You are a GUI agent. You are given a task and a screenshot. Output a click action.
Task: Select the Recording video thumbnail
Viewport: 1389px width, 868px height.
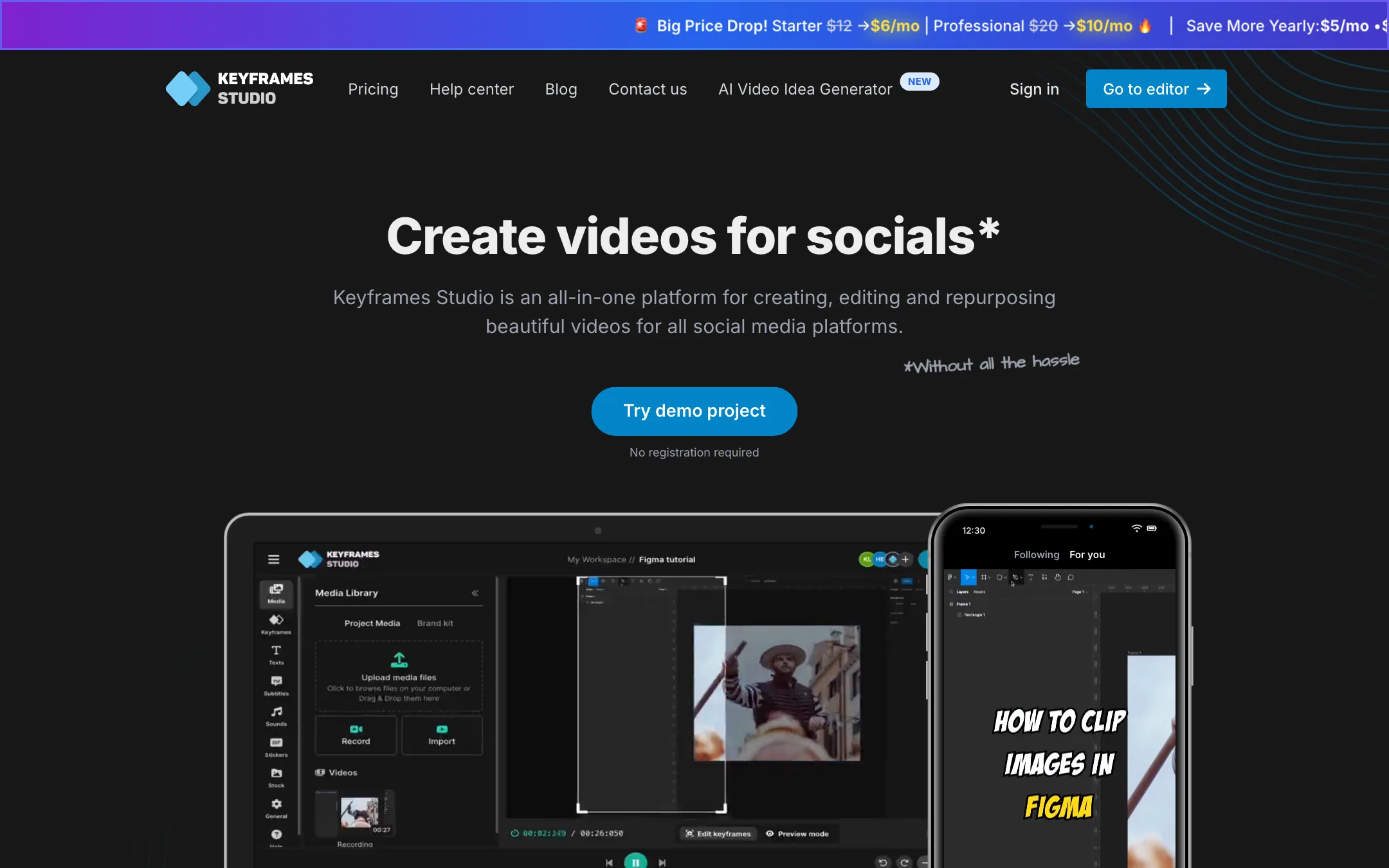(355, 813)
